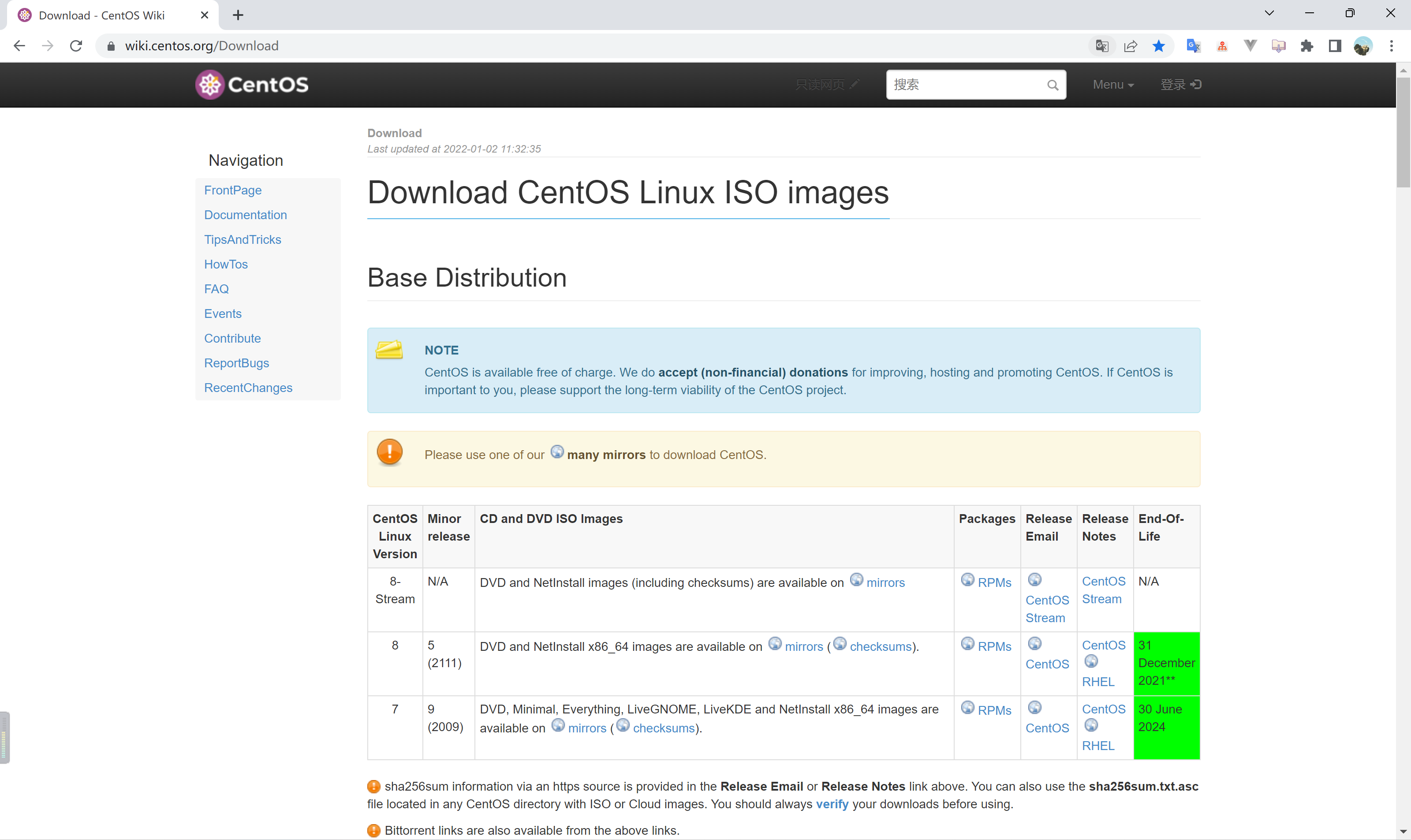1411x840 pixels.
Task: Click the CentOS logo in header
Action: [x=252, y=84]
